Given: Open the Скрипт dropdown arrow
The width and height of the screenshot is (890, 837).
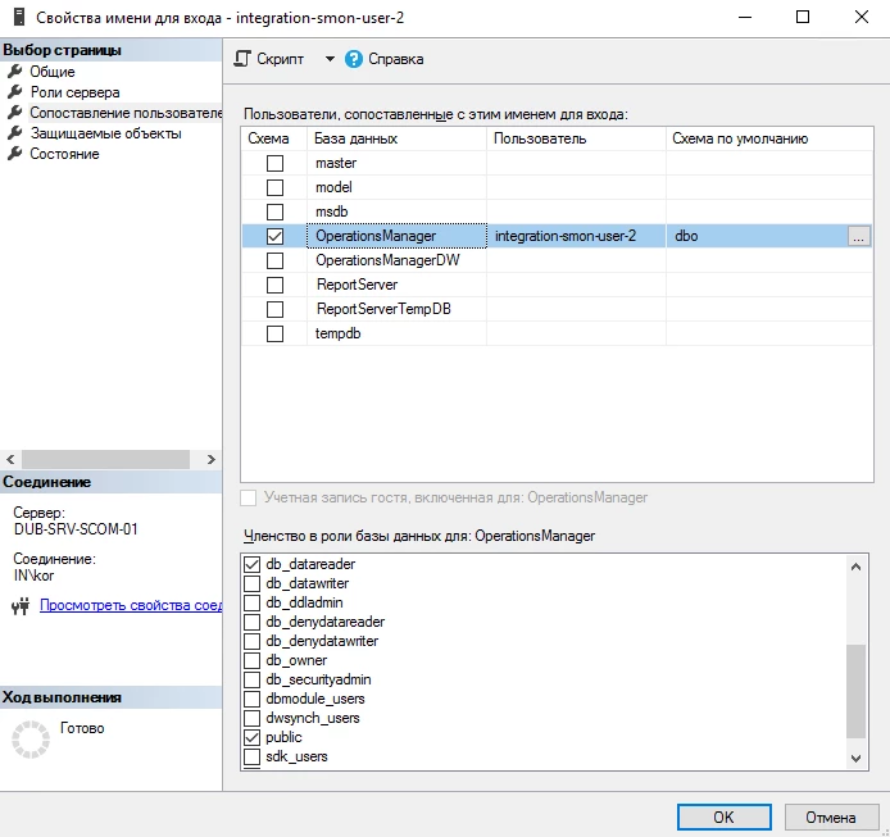Looking at the screenshot, I should (x=329, y=59).
